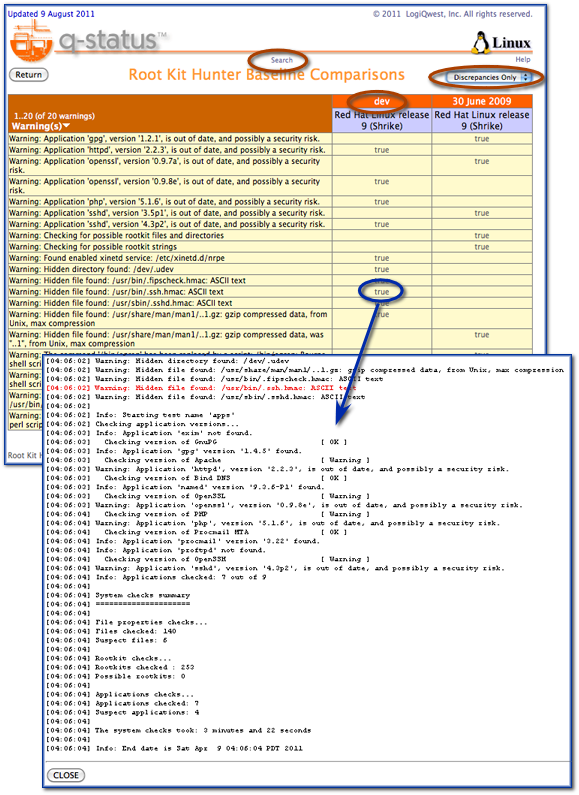Select the 'openssl' version '0.9.8e' table row
Screen dimensions: 579x795
click(270, 186)
